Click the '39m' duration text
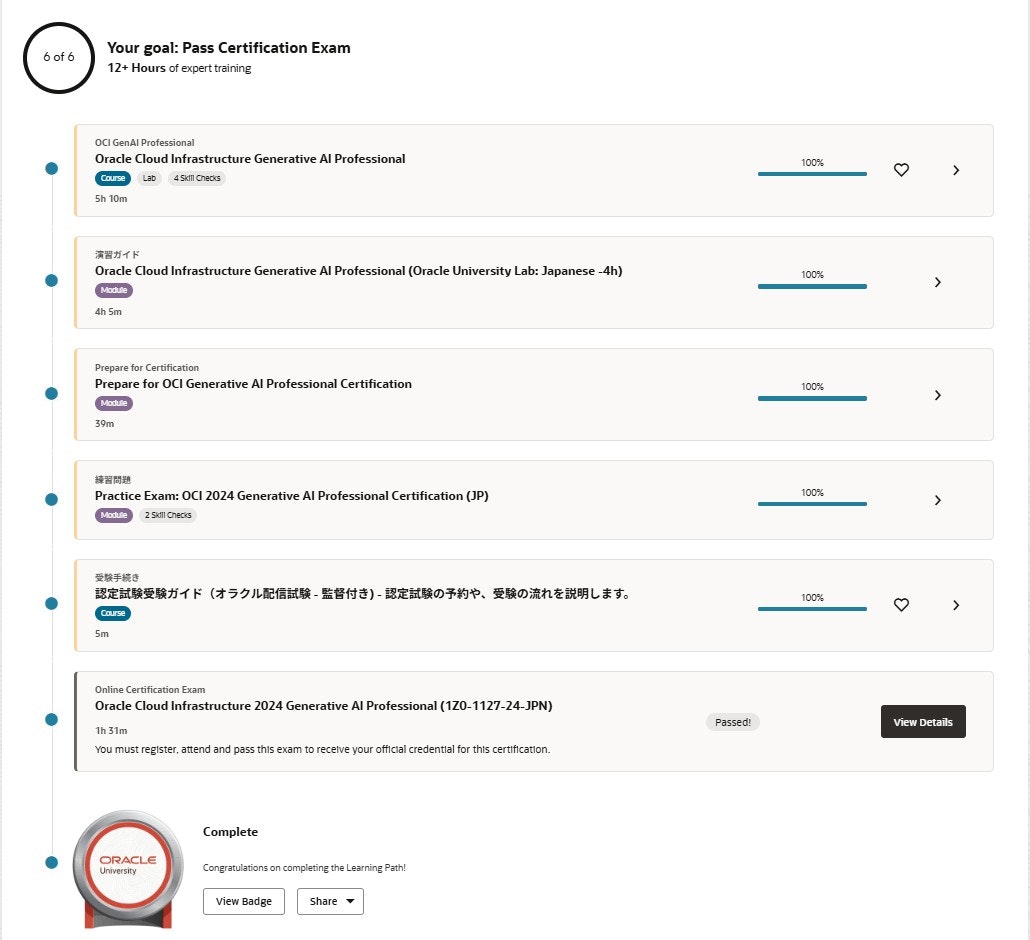1030x940 pixels. click(x=104, y=424)
